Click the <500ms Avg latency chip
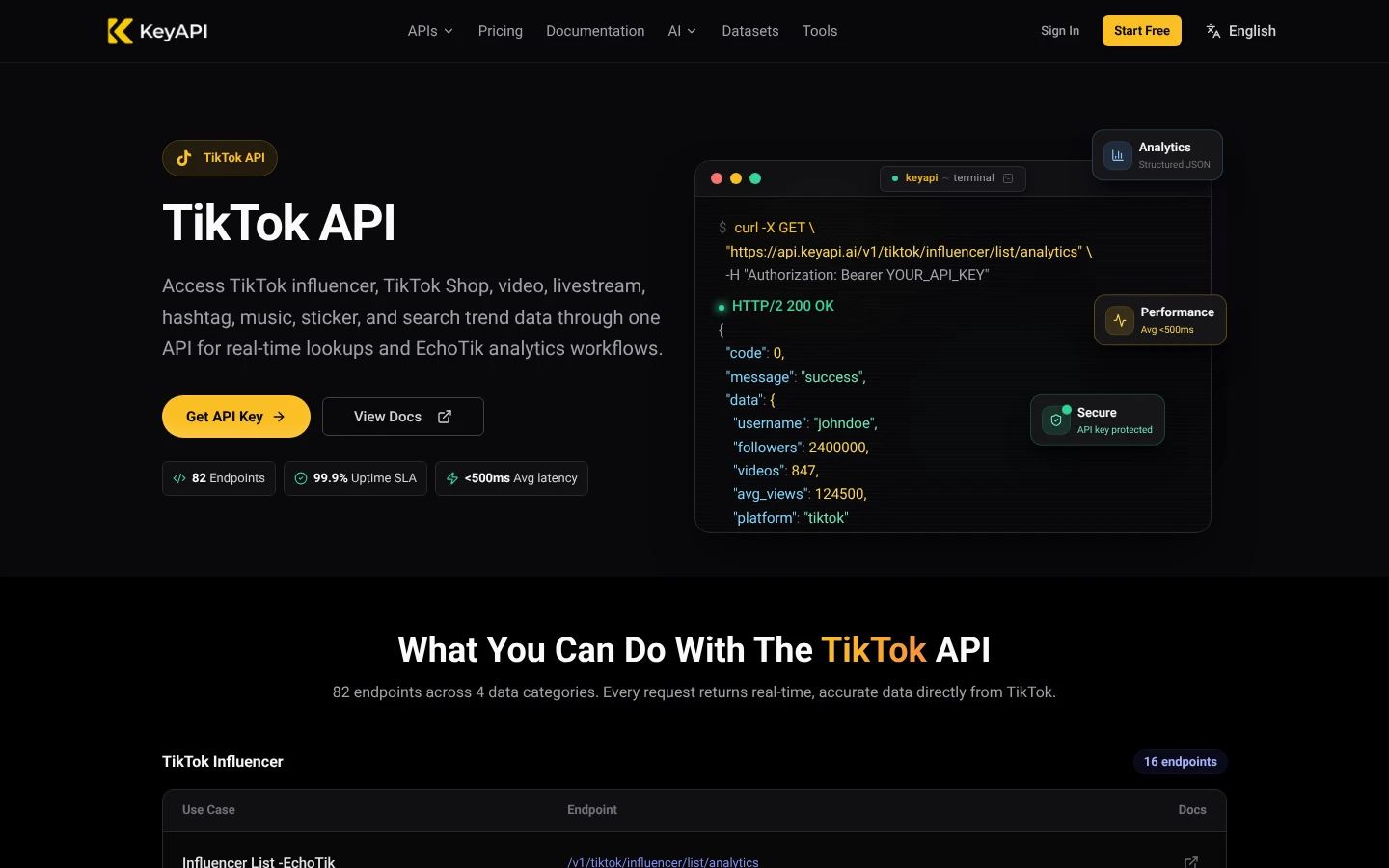This screenshot has width=1389, height=868. pos(511,478)
